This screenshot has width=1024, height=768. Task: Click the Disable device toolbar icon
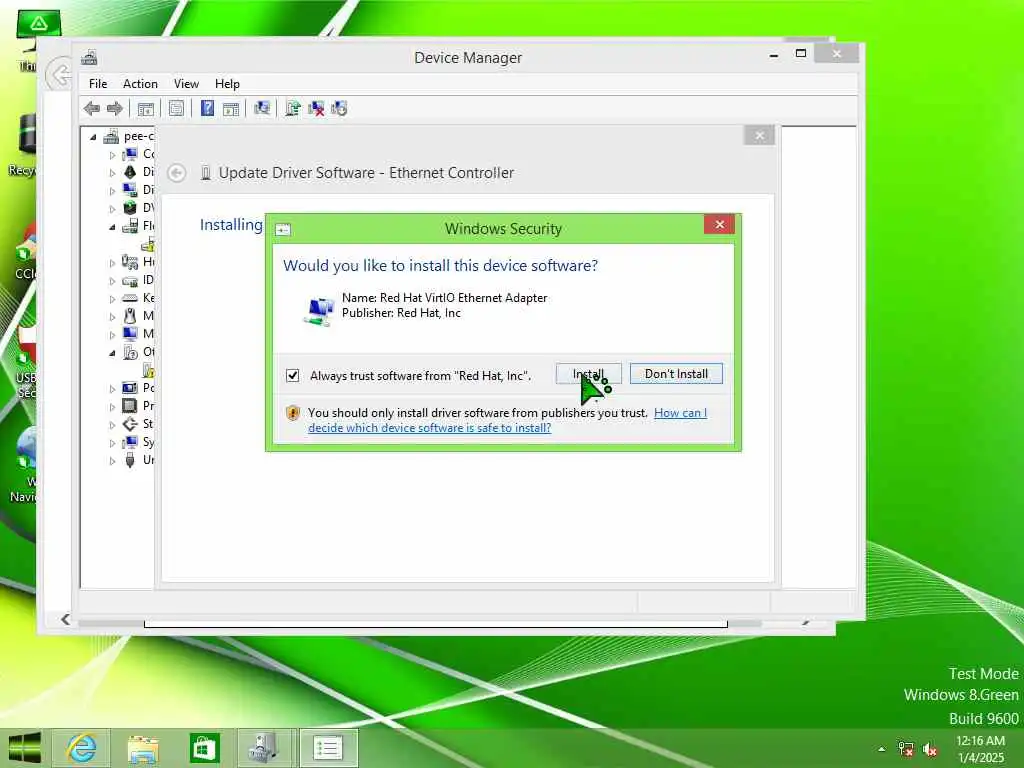339,108
